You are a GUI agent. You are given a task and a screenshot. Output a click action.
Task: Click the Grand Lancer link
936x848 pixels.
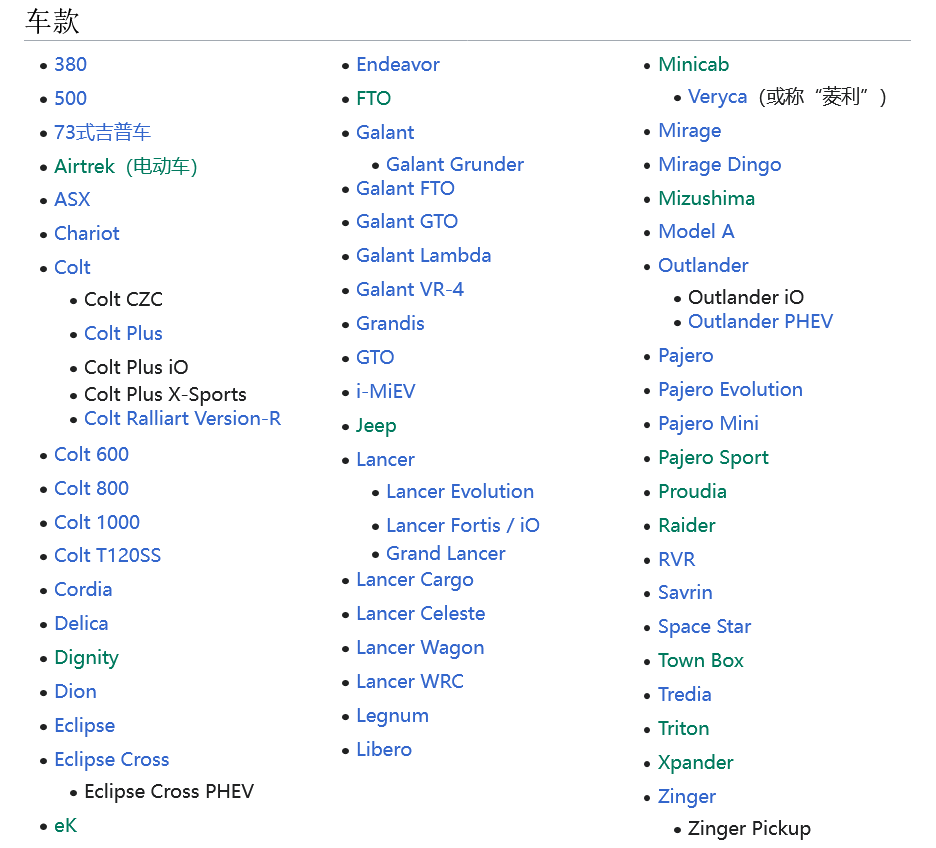click(x=446, y=554)
